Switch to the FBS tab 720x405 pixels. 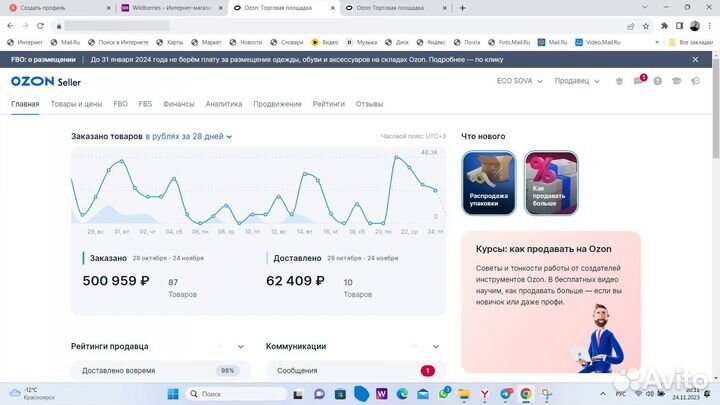145,104
